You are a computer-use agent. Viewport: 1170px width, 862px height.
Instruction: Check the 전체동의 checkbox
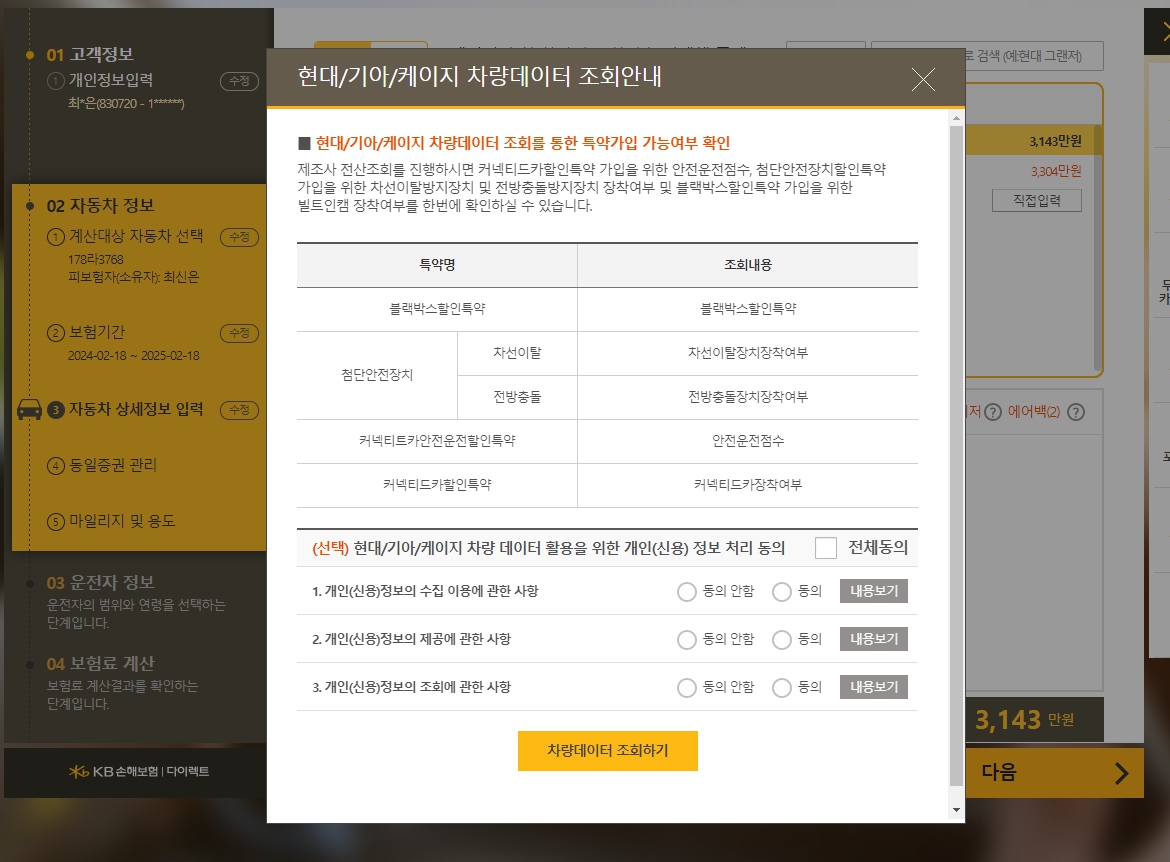(825, 548)
